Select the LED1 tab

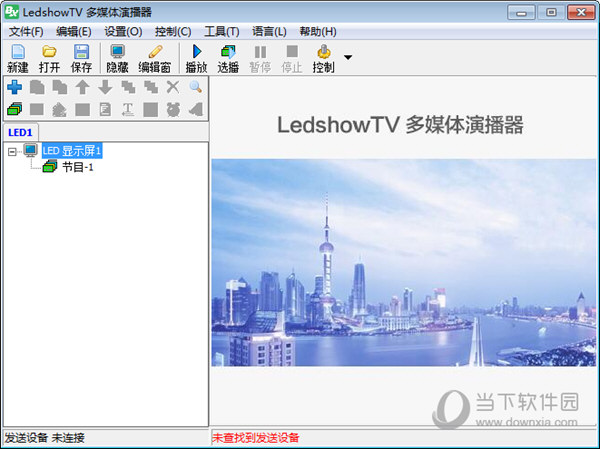[x=20, y=132]
